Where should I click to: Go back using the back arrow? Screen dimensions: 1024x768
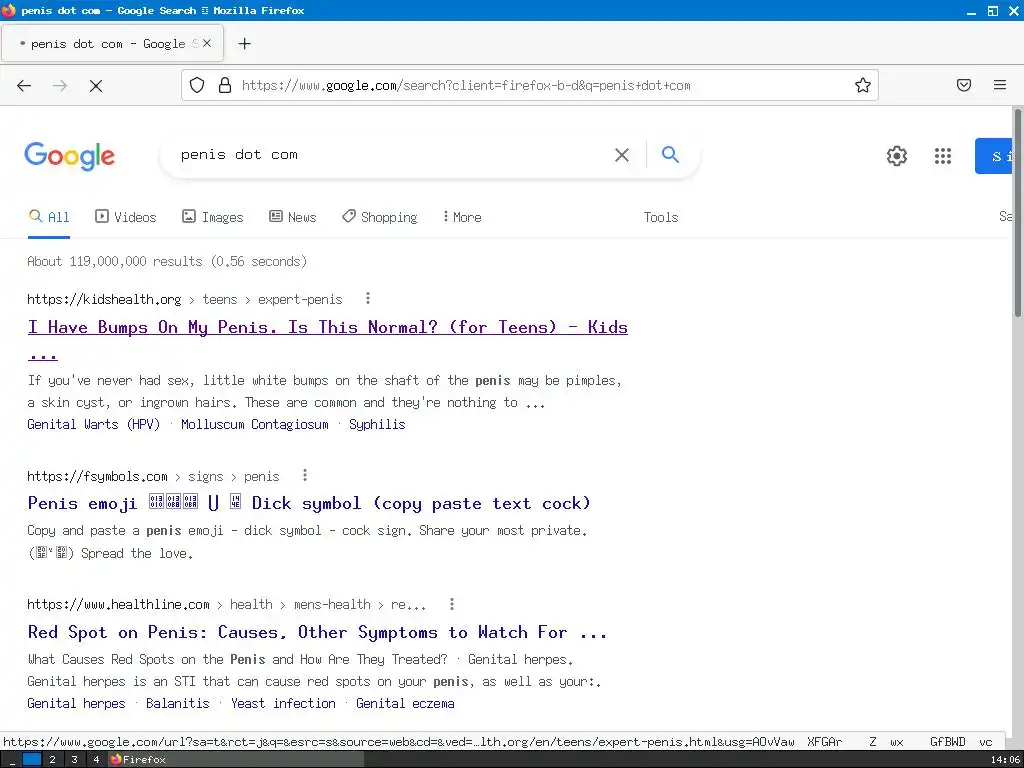24,86
